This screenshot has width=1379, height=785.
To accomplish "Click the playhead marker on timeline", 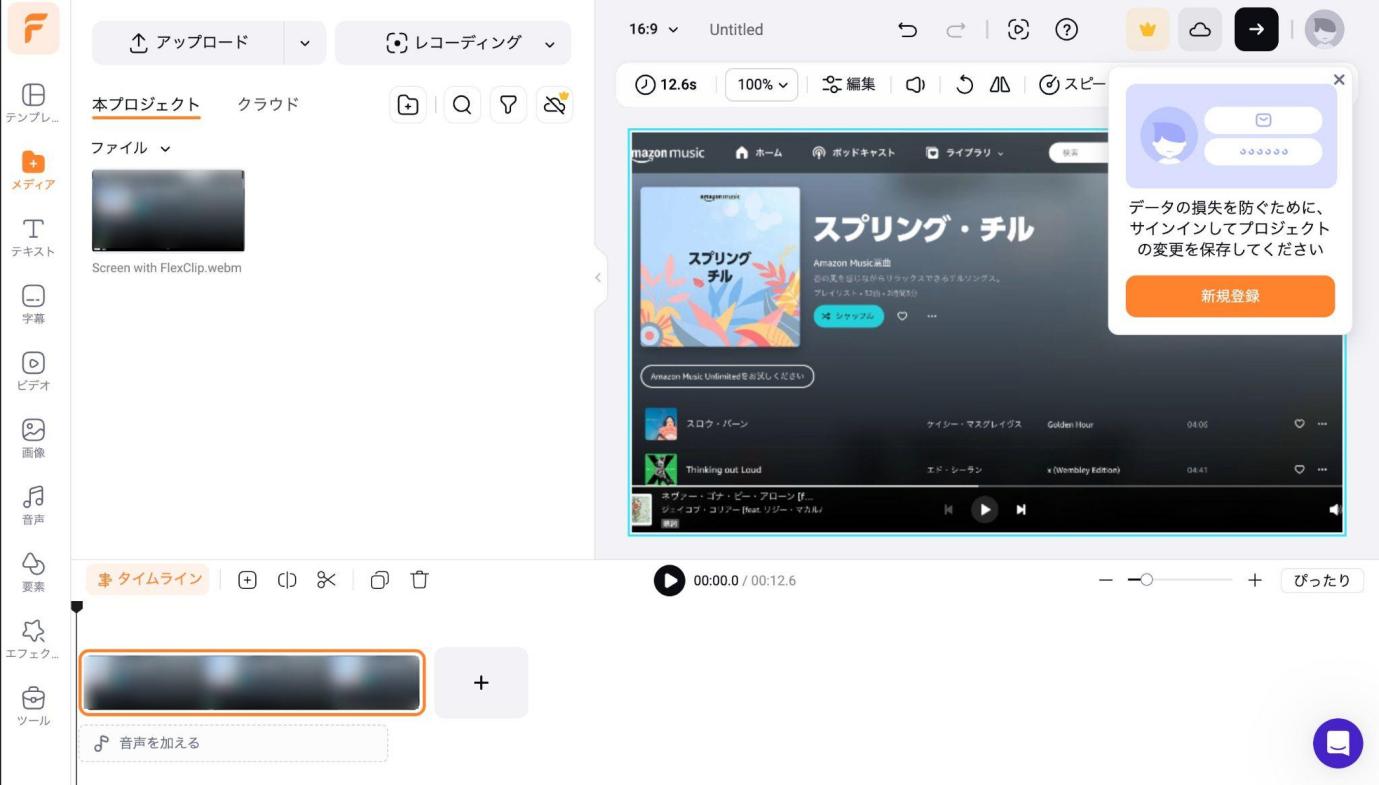I will pos(77,606).
